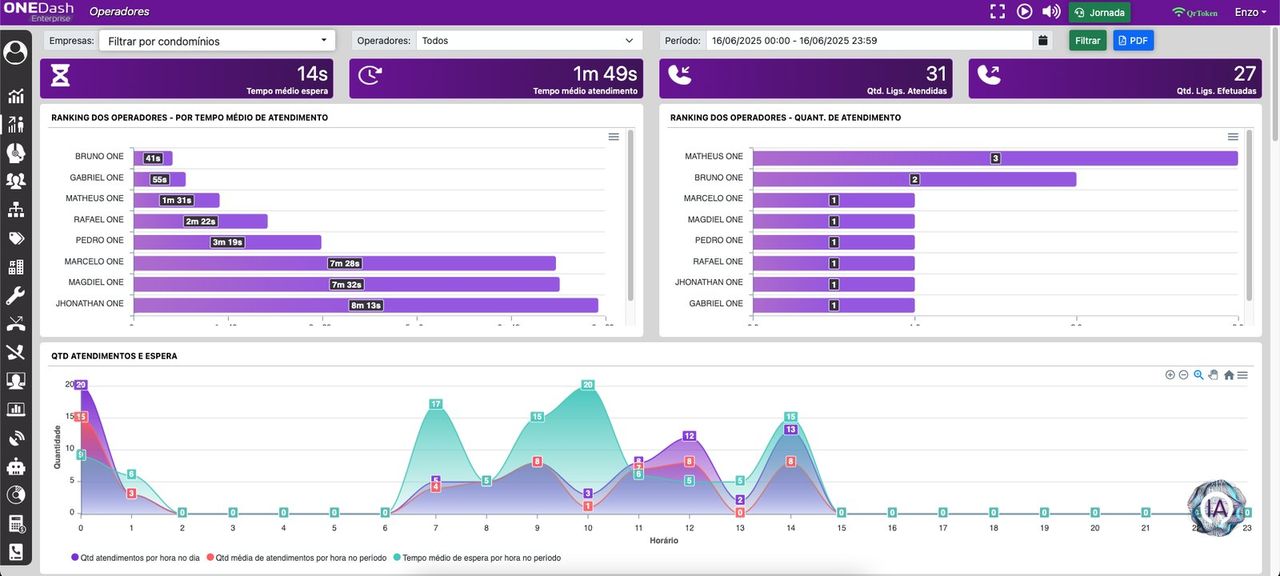The height and width of the screenshot is (576, 1280).
Task: Click the MATHEUS ONE bar labeled 3
Action: pos(995,158)
